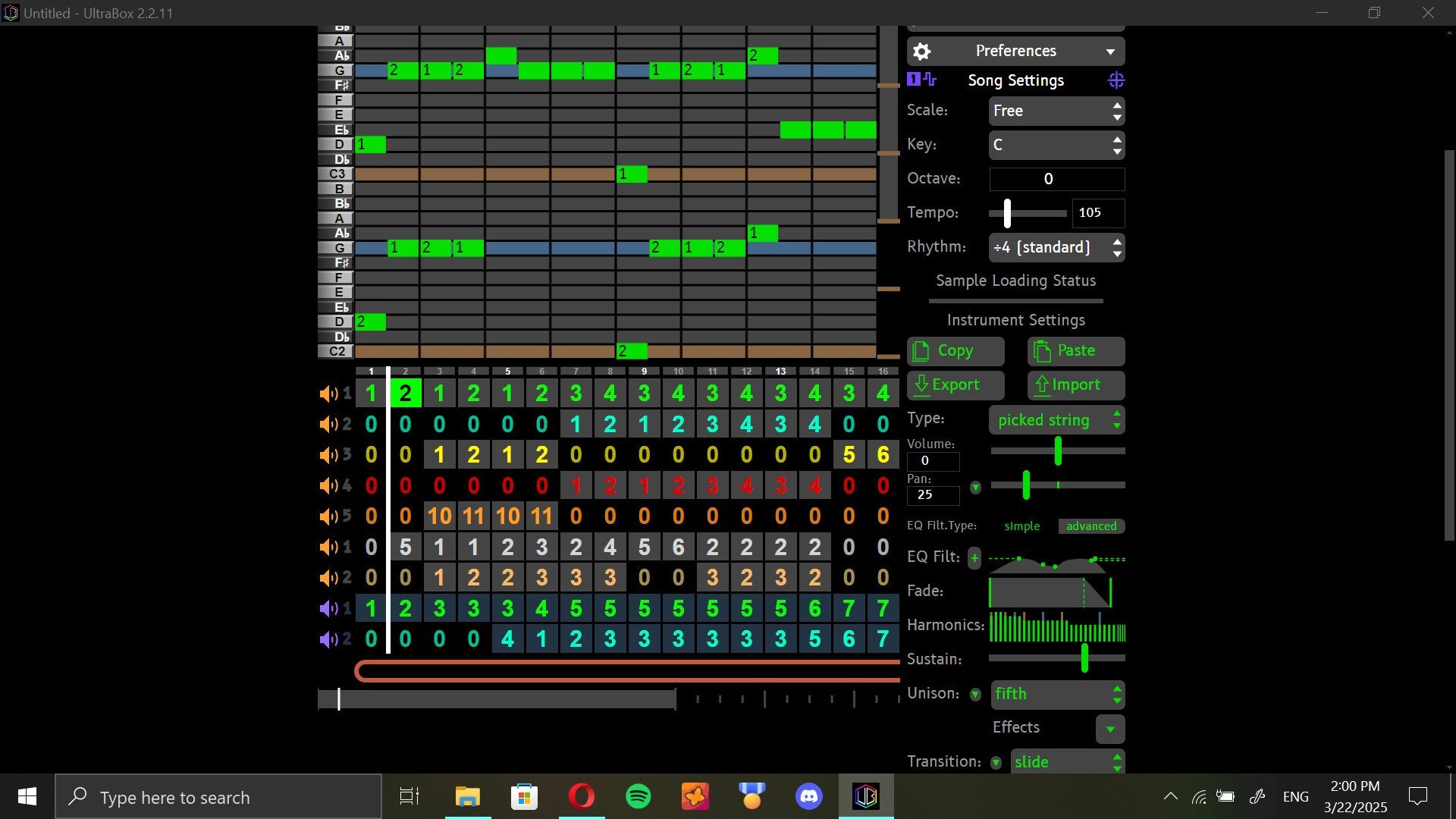1456x819 pixels.
Task: Open the notification center icon
Action: 1417,797
